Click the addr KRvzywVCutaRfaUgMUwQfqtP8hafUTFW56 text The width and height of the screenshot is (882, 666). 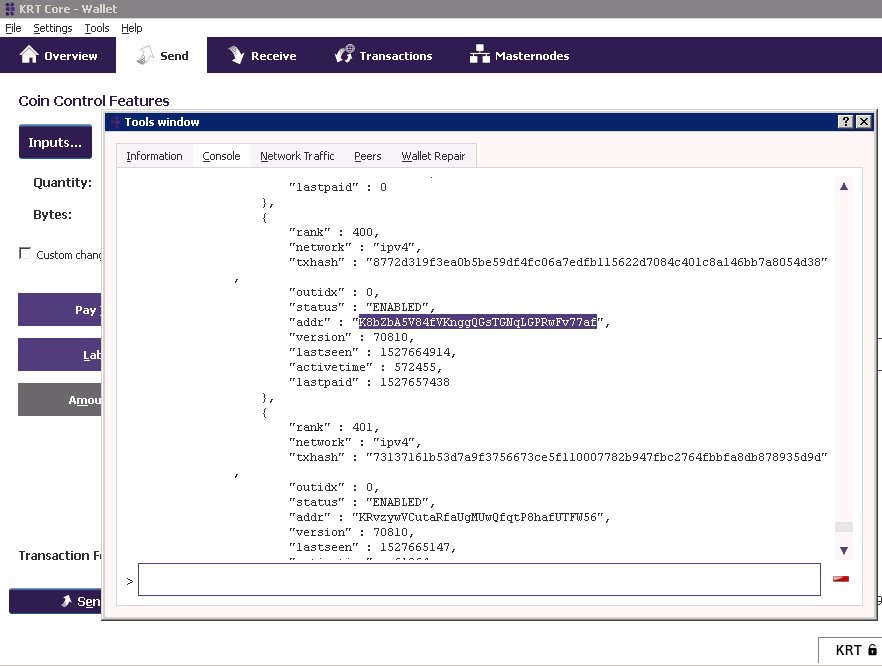point(478,517)
